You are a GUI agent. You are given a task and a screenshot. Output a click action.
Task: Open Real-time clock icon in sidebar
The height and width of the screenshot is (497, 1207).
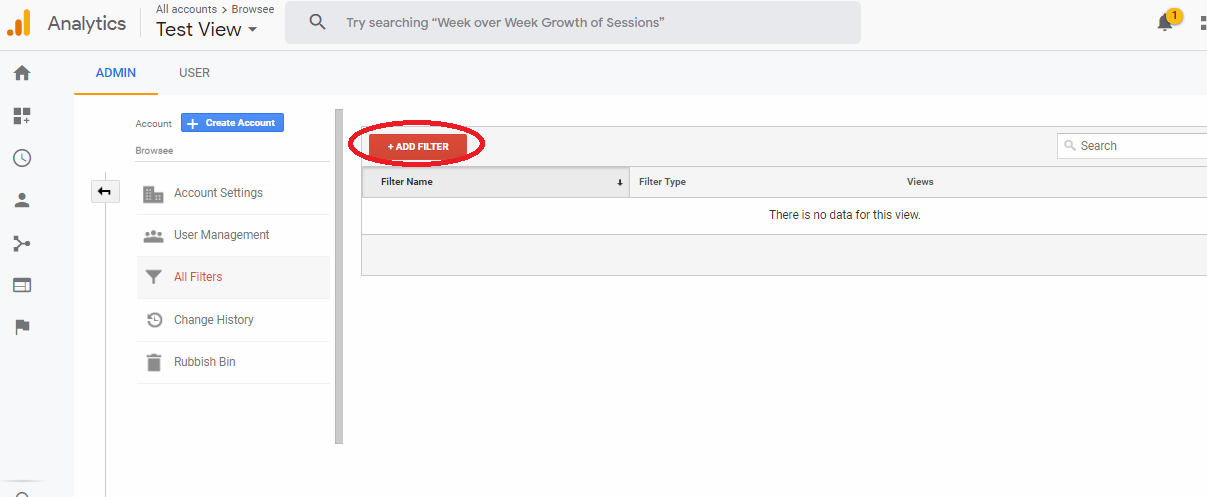coord(21,158)
